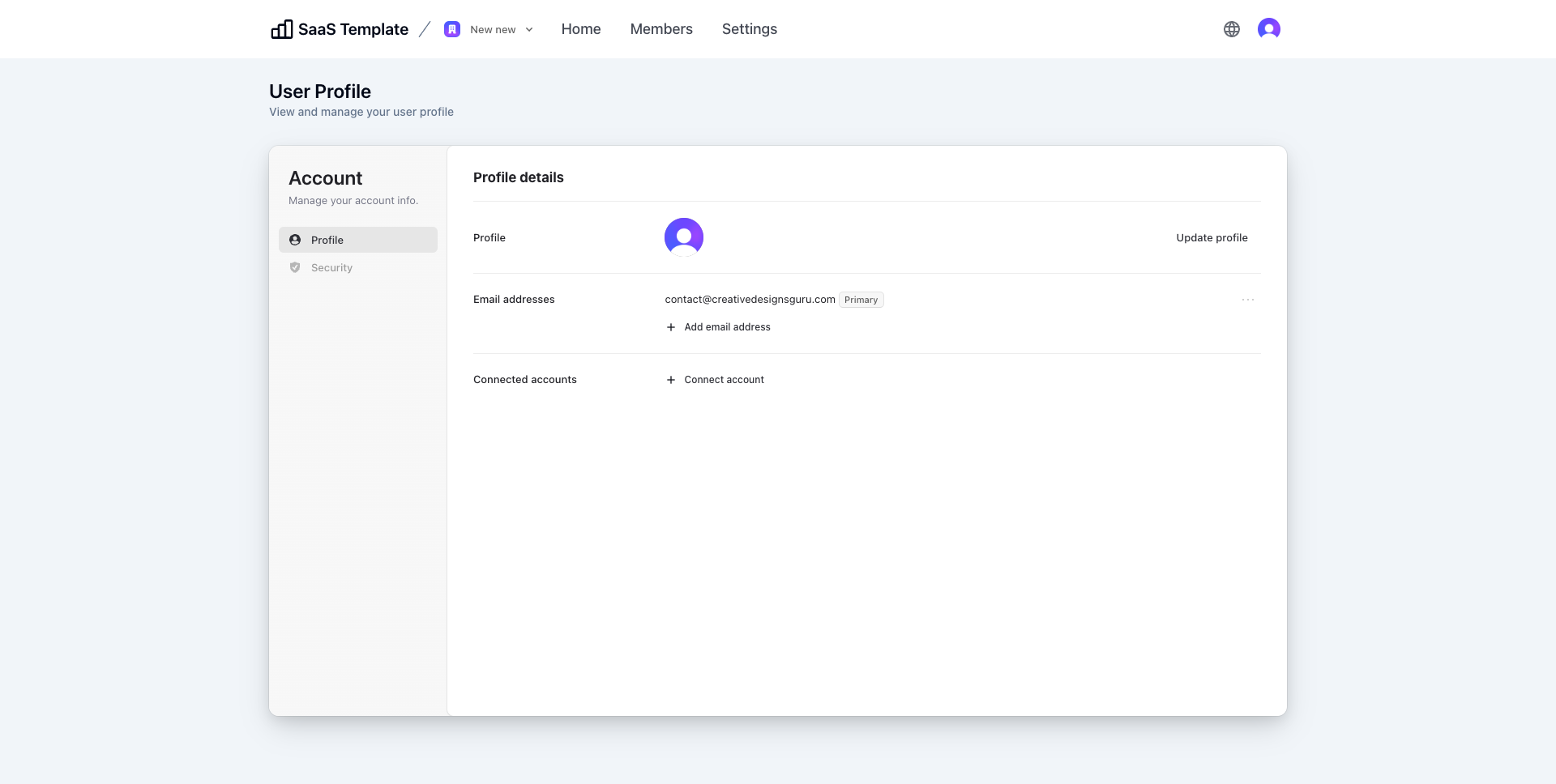
Task: Navigate to the Members menu item
Action: click(661, 28)
